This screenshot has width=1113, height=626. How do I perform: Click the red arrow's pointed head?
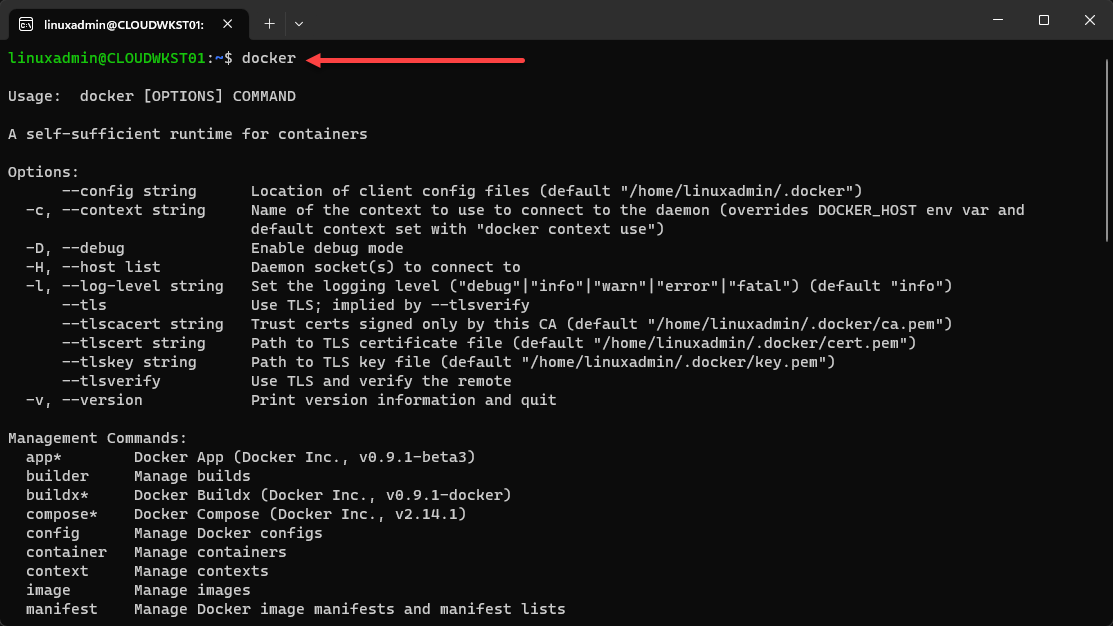pos(312,60)
